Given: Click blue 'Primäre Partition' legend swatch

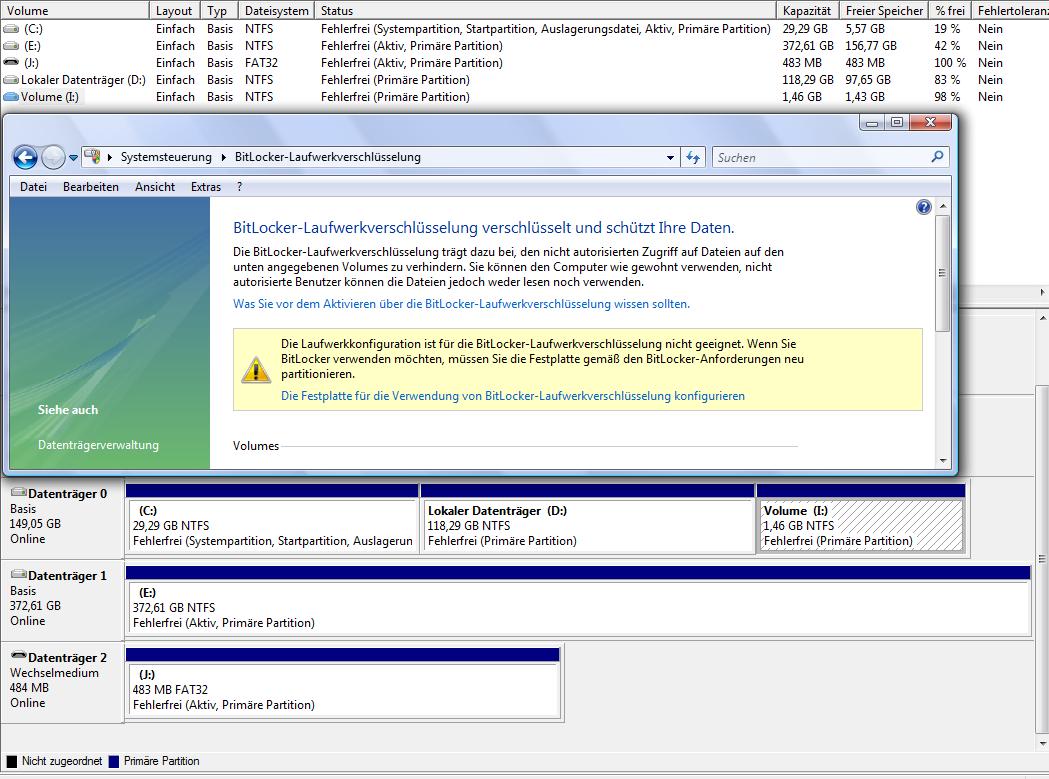Looking at the screenshot, I should [114, 761].
